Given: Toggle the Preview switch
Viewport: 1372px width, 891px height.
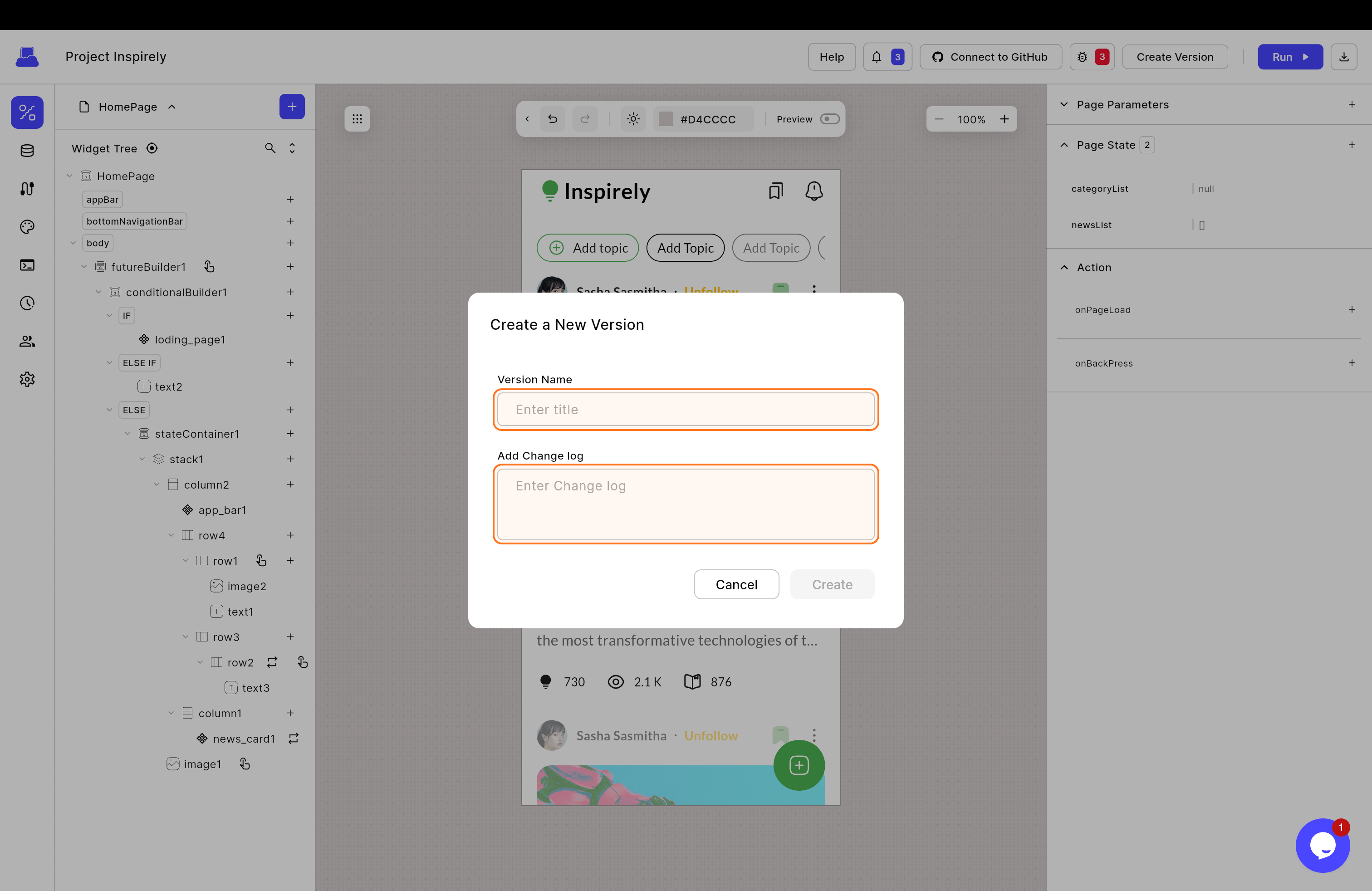Looking at the screenshot, I should click(x=829, y=119).
